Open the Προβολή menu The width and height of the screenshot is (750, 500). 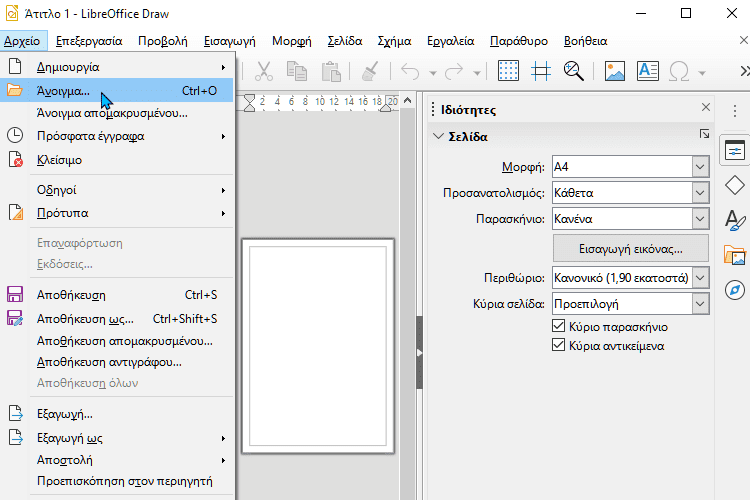tap(163, 41)
